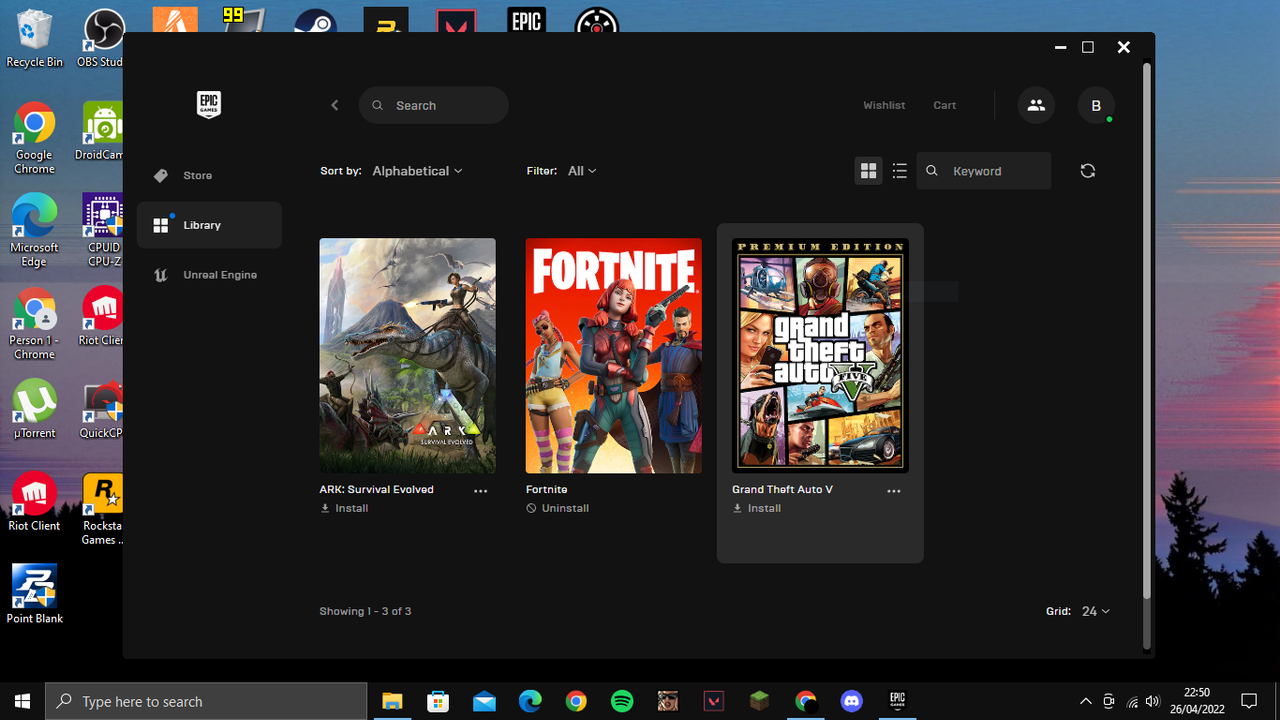This screenshot has height=720, width=1280.
Task: Select the Recycle Bin desktop icon
Action: (35, 38)
